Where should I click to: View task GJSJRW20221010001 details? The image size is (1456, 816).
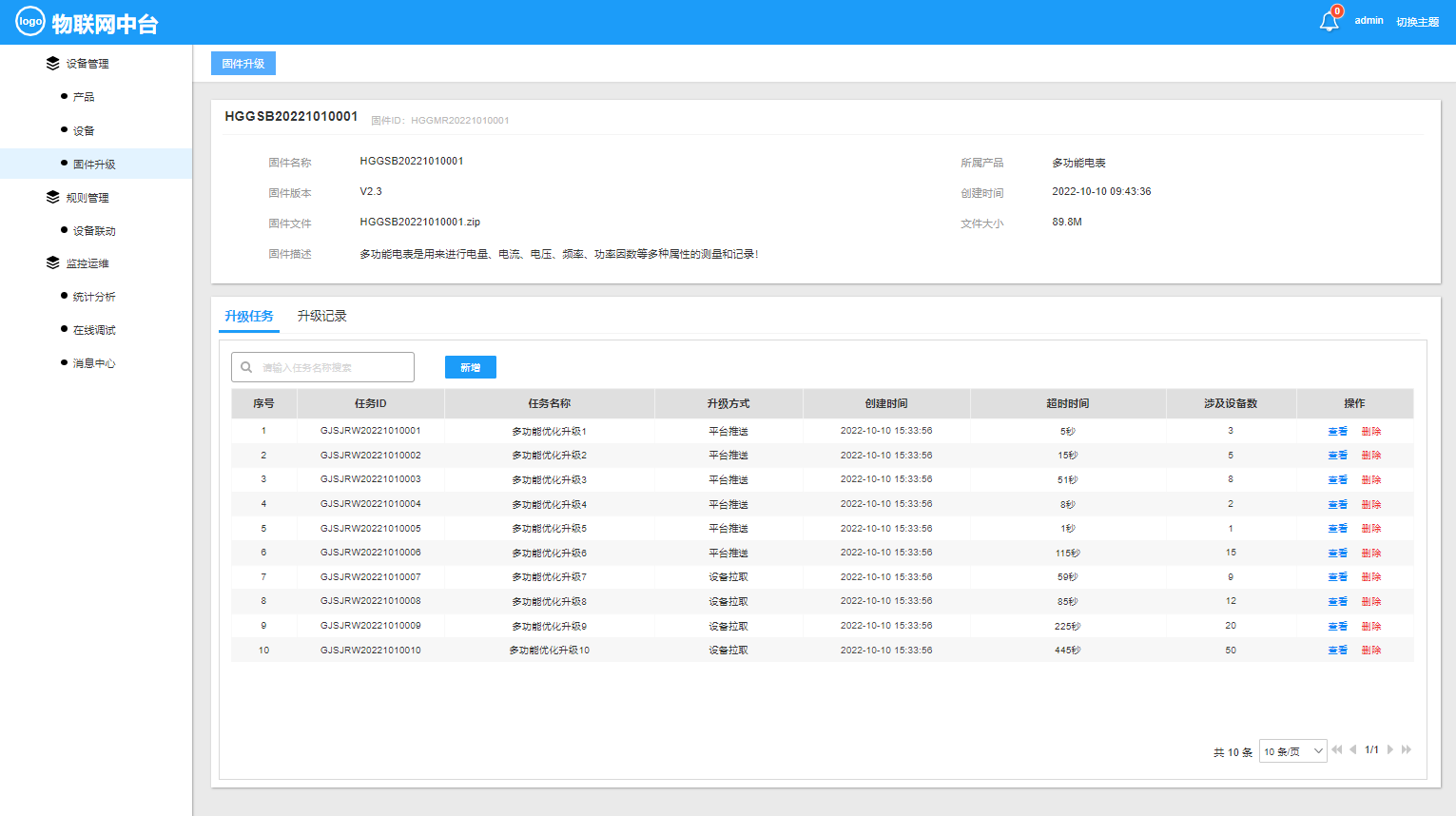pos(1337,432)
